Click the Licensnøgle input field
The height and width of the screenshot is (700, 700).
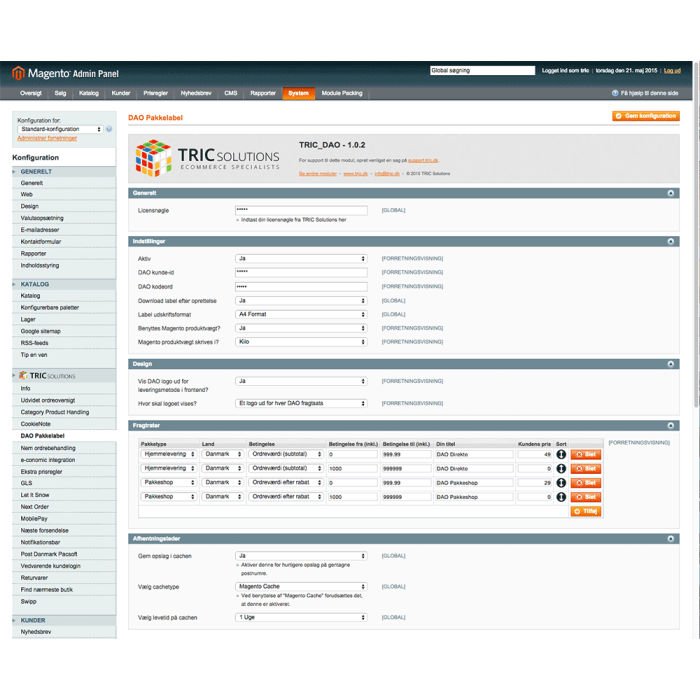pyautogui.click(x=301, y=210)
